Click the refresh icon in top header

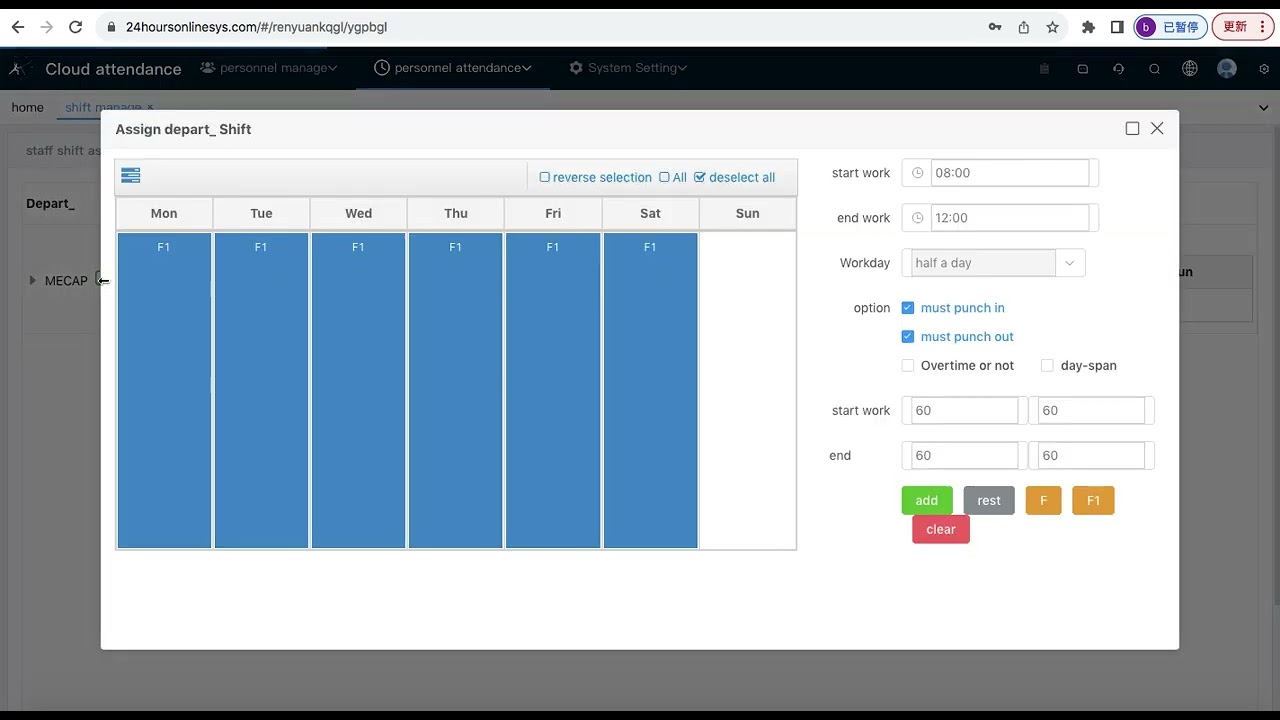(1118, 69)
